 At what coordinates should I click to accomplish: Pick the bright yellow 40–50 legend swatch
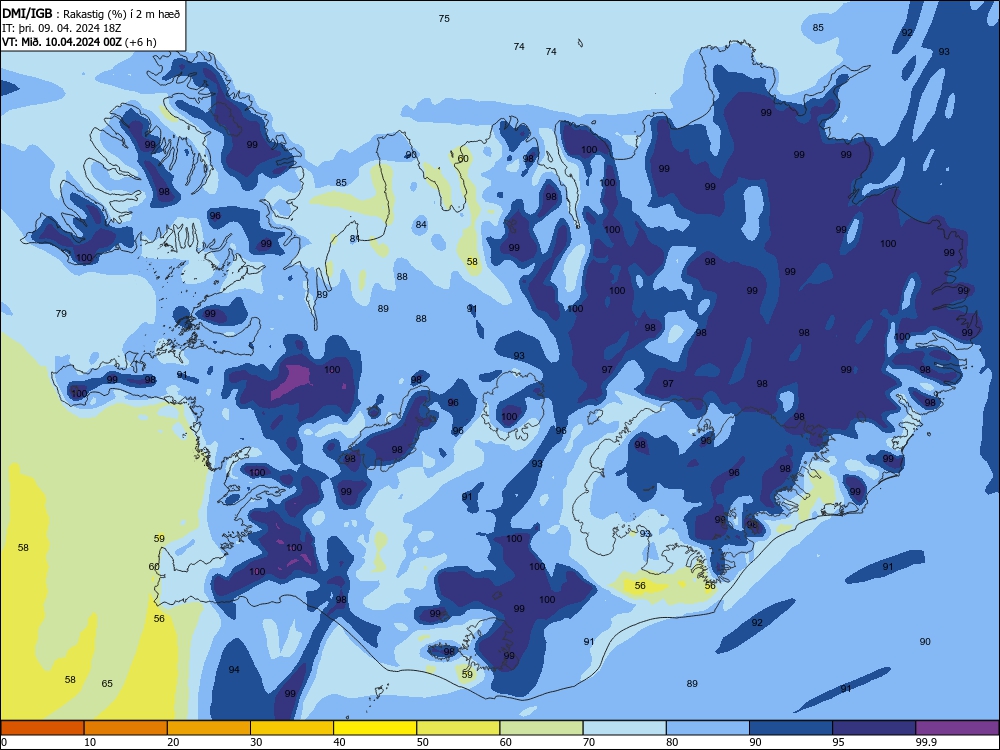tap(375, 728)
